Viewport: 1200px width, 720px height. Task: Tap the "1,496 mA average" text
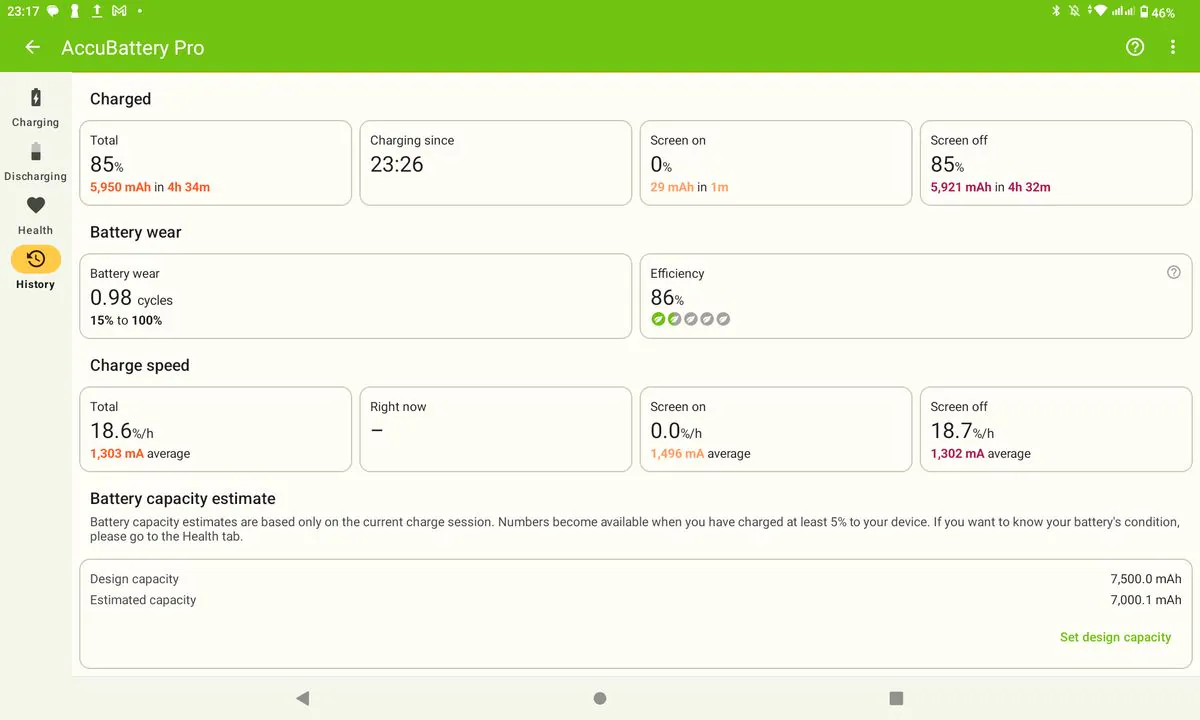(700, 453)
